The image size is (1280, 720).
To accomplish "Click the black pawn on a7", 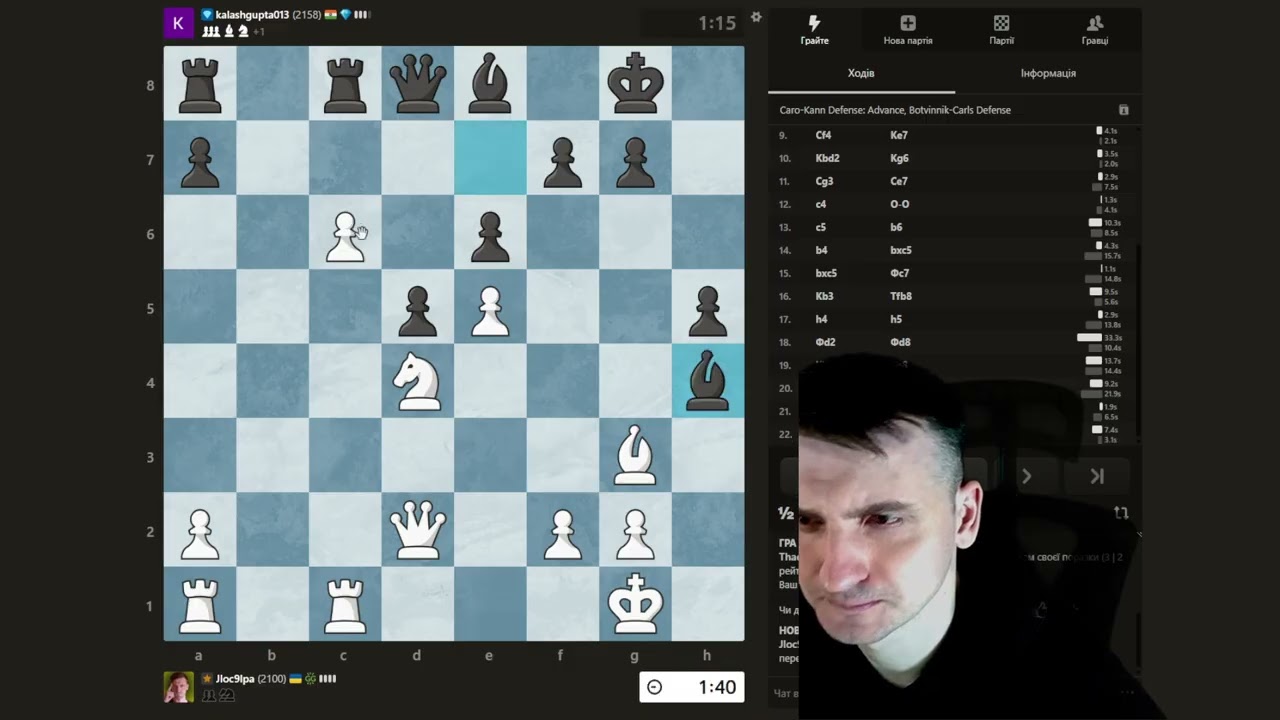I will tap(200, 160).
